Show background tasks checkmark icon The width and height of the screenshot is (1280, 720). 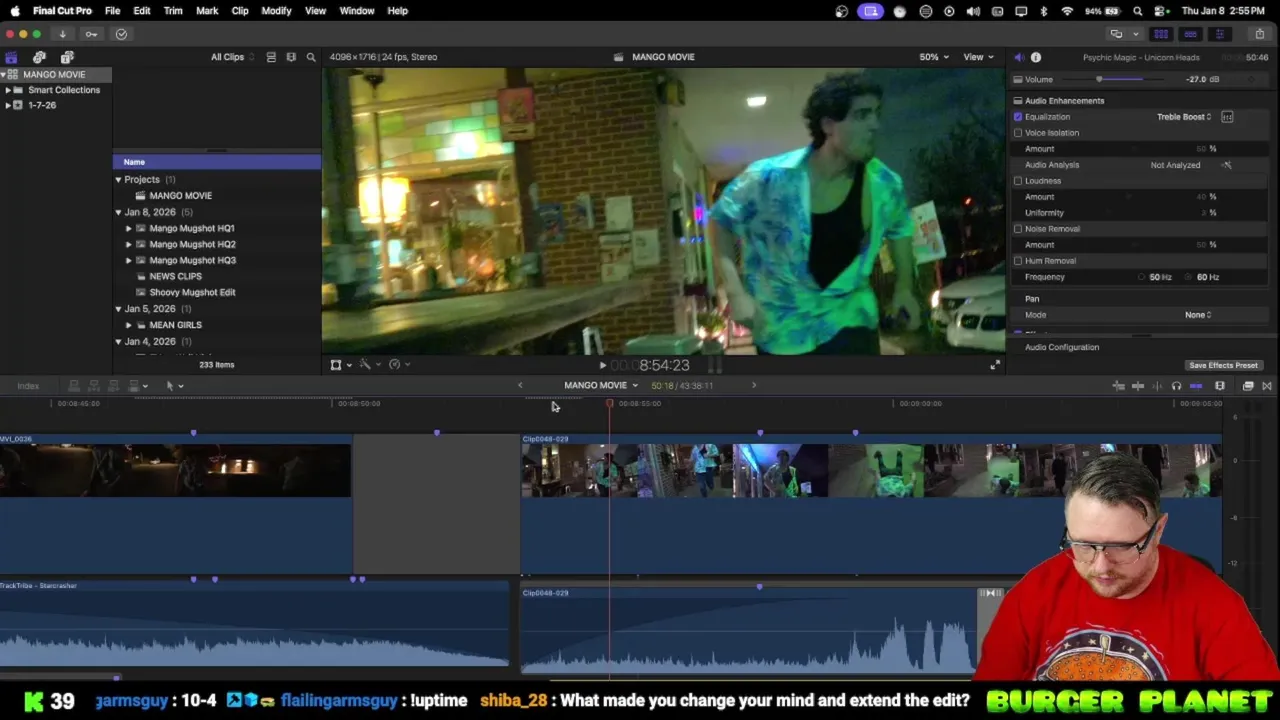[x=121, y=34]
